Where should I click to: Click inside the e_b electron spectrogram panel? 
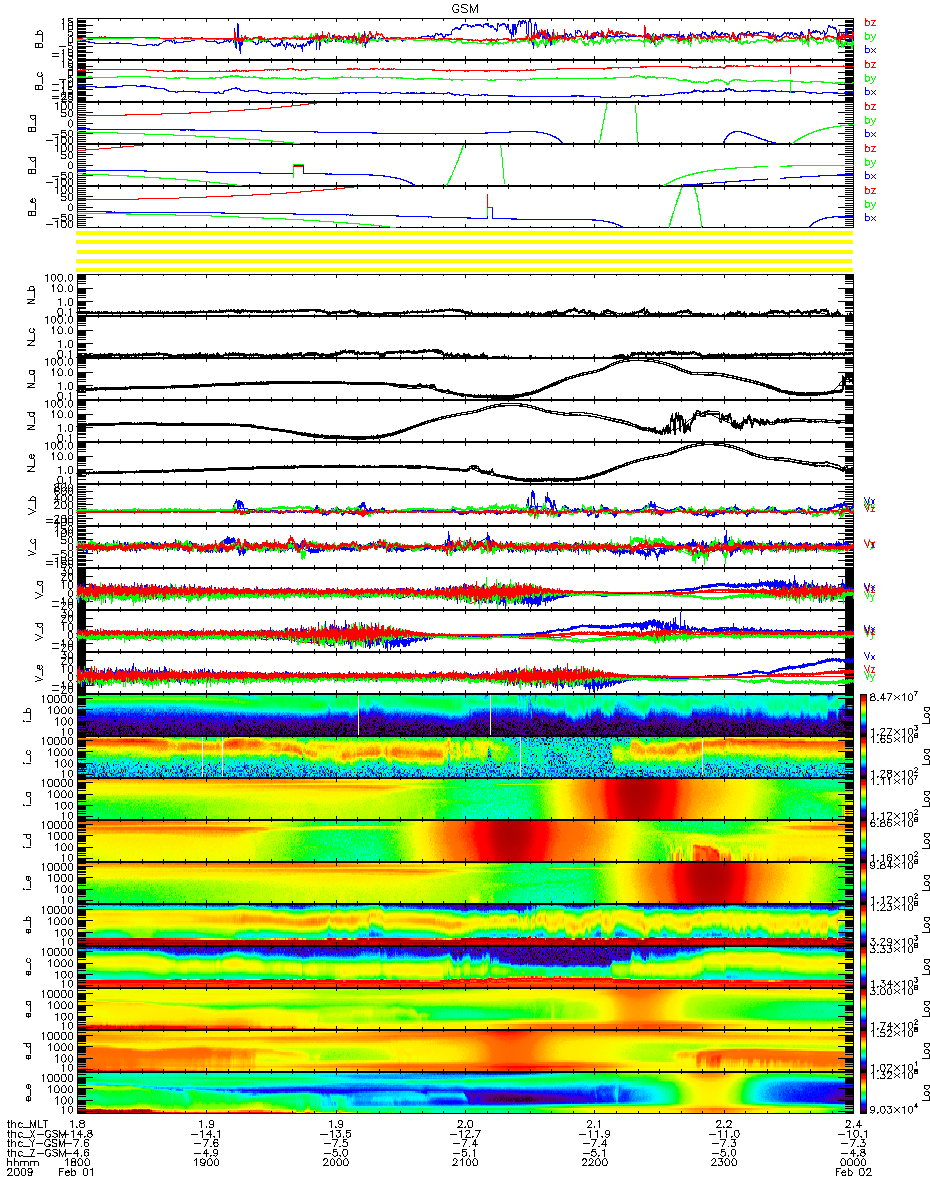(x=464, y=926)
